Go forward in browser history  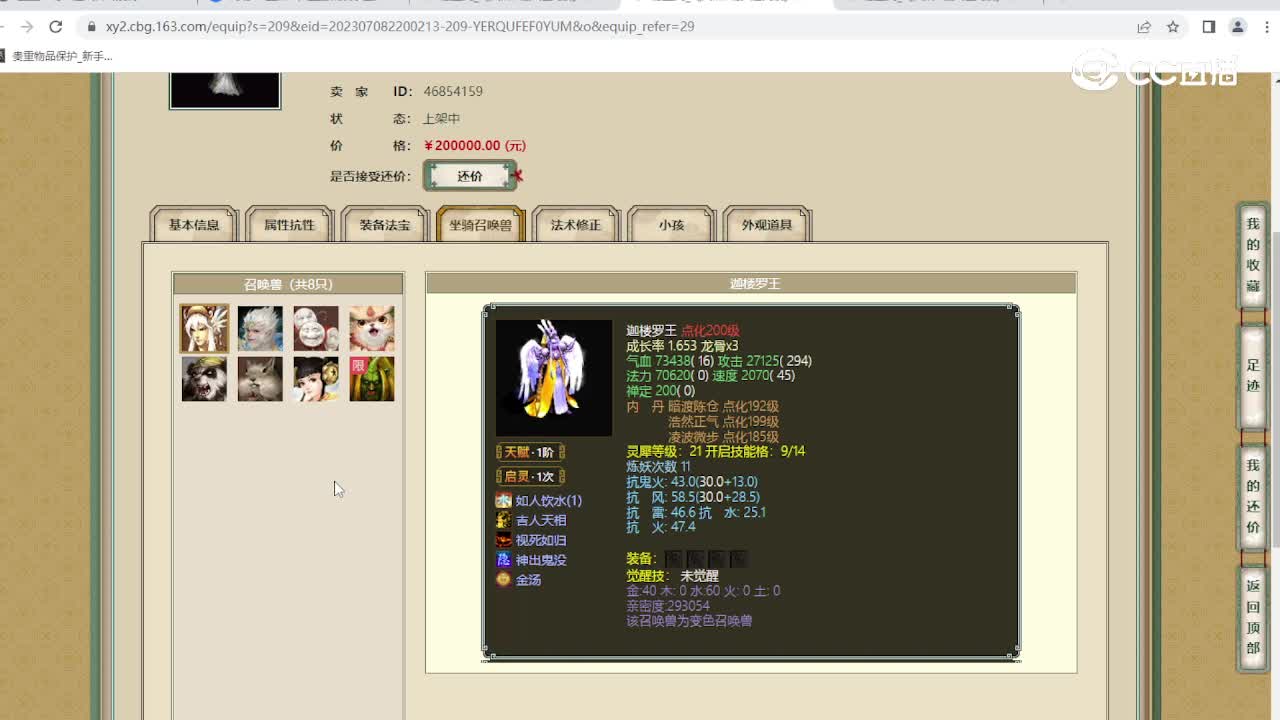27,27
